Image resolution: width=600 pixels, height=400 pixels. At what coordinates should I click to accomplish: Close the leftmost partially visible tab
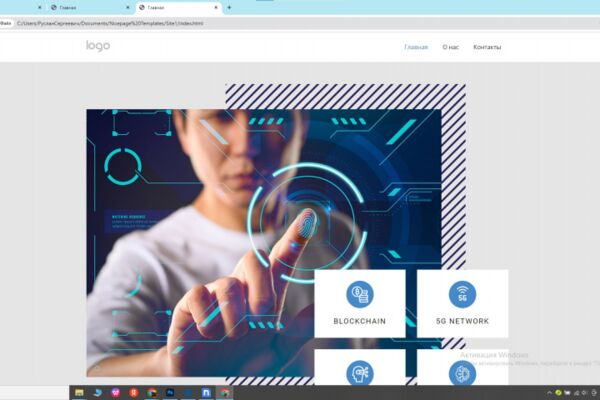click(39, 7)
